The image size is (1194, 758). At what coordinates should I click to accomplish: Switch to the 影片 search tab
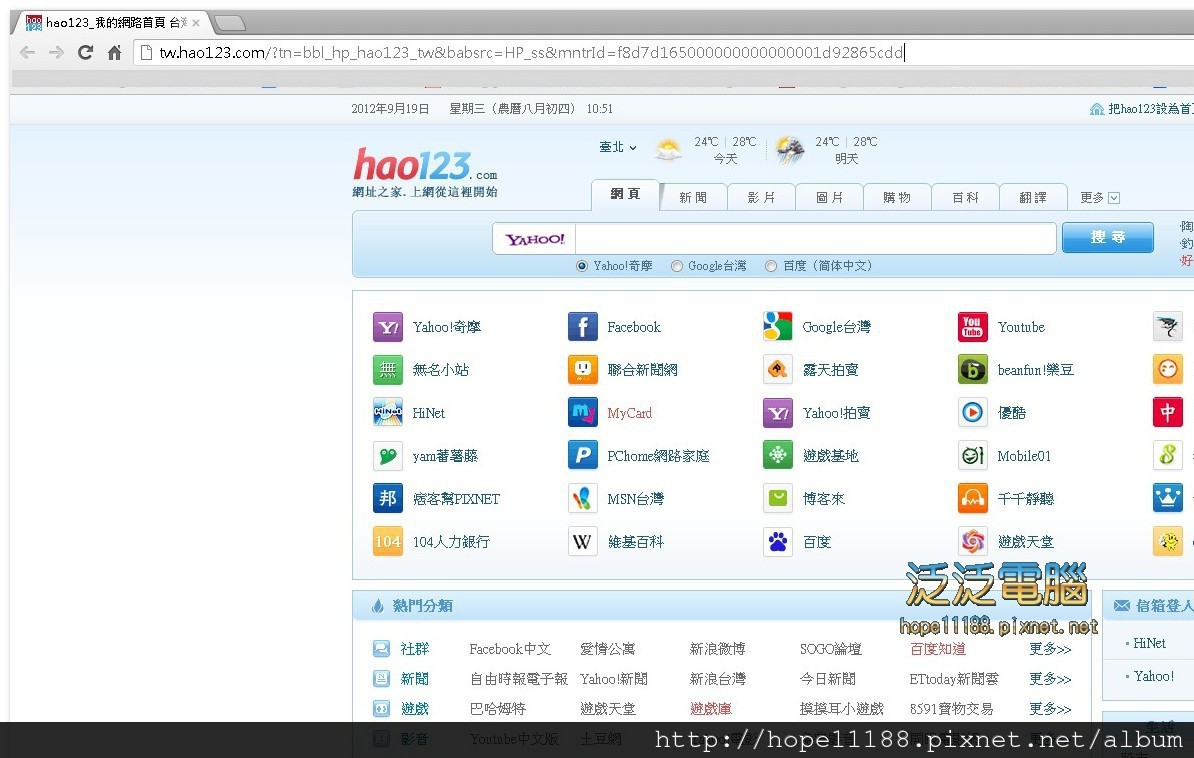click(761, 197)
